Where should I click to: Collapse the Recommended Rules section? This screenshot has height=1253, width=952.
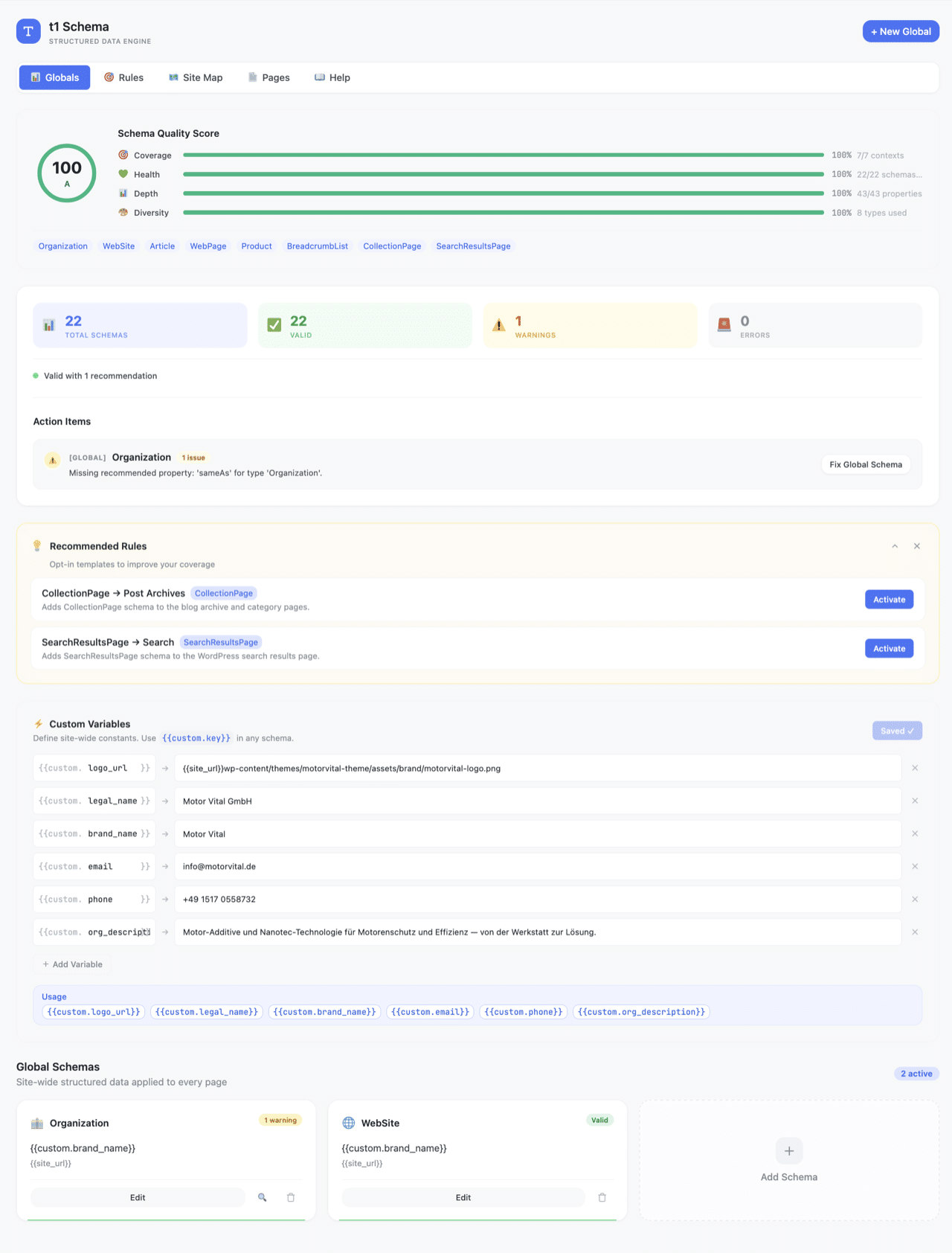[895, 546]
